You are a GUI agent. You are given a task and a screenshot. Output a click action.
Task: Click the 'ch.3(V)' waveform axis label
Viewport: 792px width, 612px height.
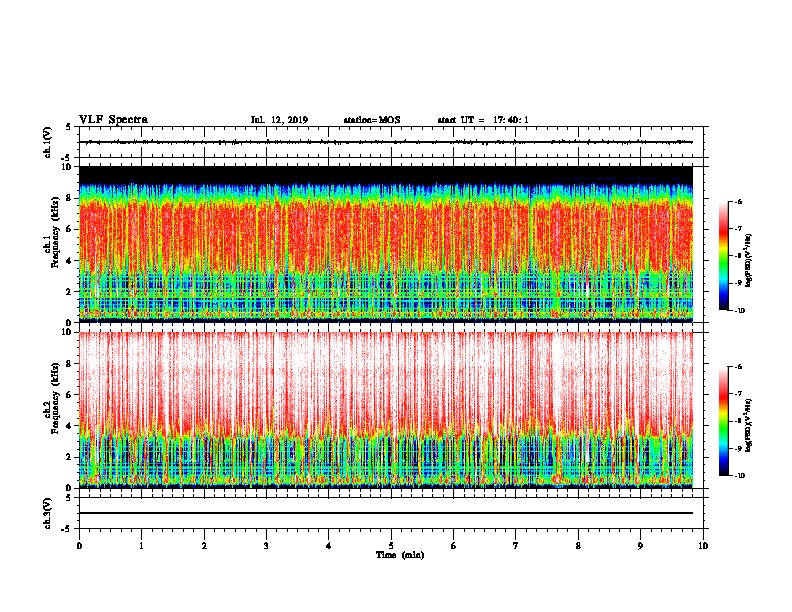[47, 513]
